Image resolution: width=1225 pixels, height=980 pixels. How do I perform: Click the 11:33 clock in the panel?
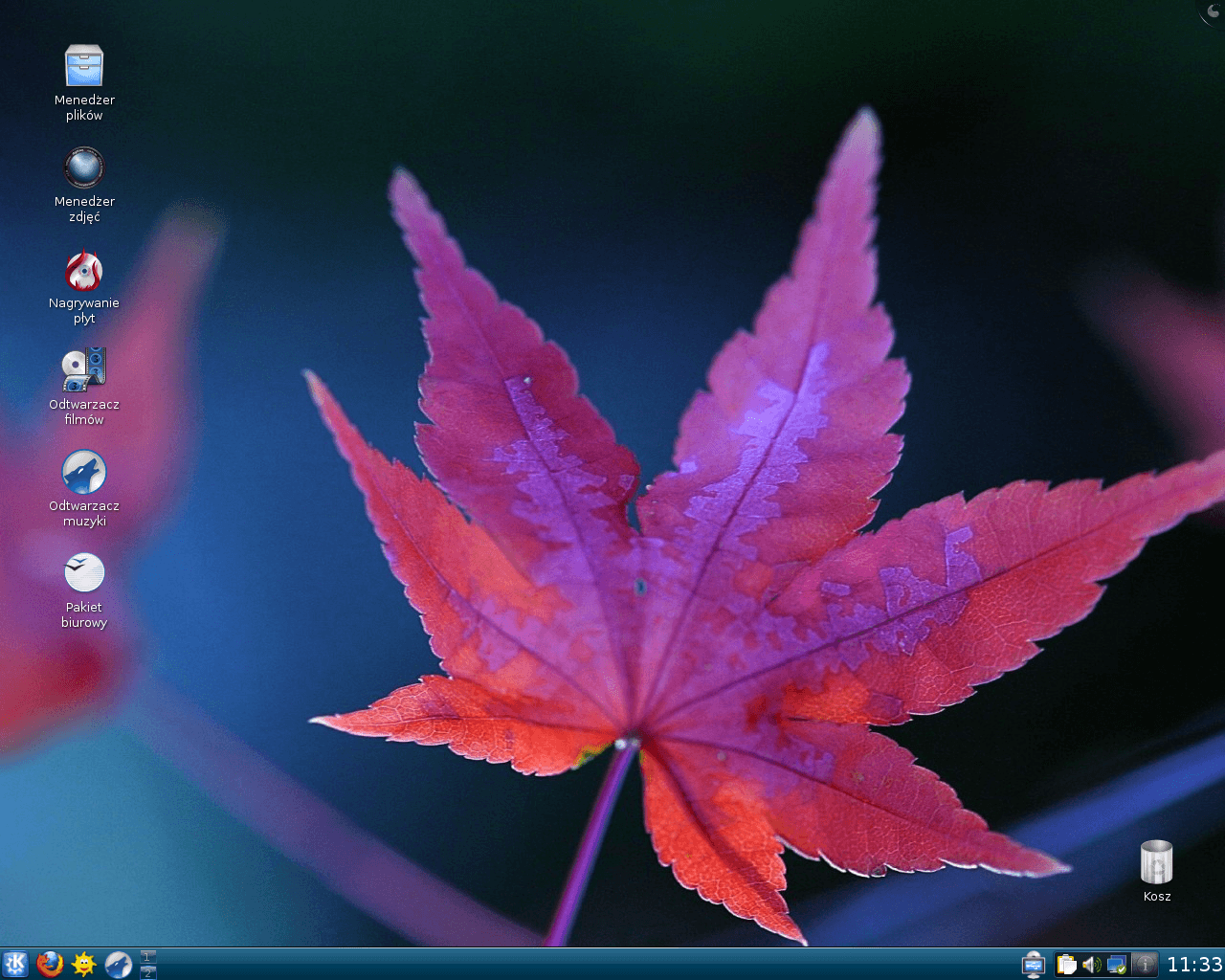coord(1194,964)
